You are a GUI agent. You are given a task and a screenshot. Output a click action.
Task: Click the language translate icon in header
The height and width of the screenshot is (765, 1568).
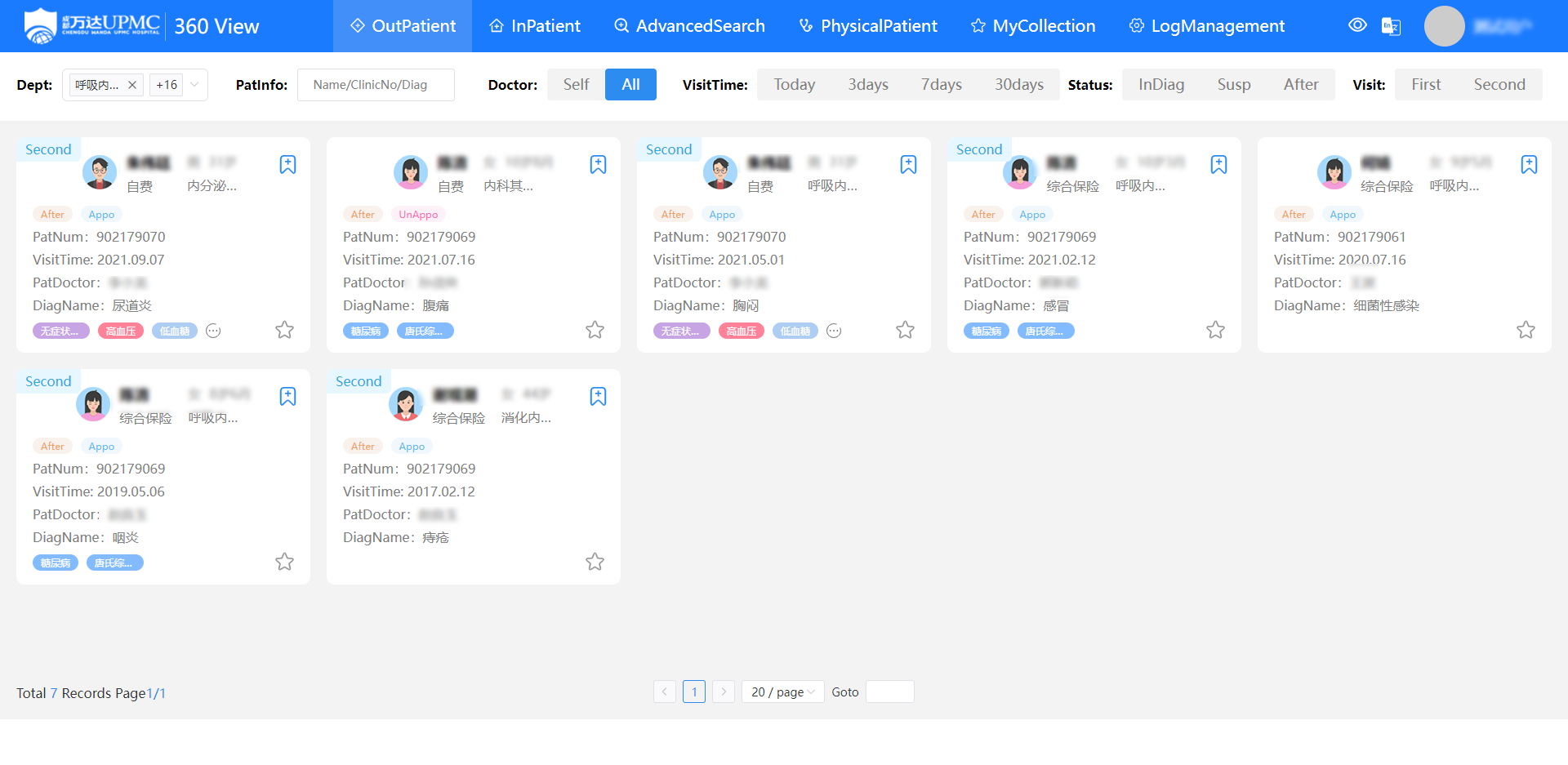point(1391,26)
